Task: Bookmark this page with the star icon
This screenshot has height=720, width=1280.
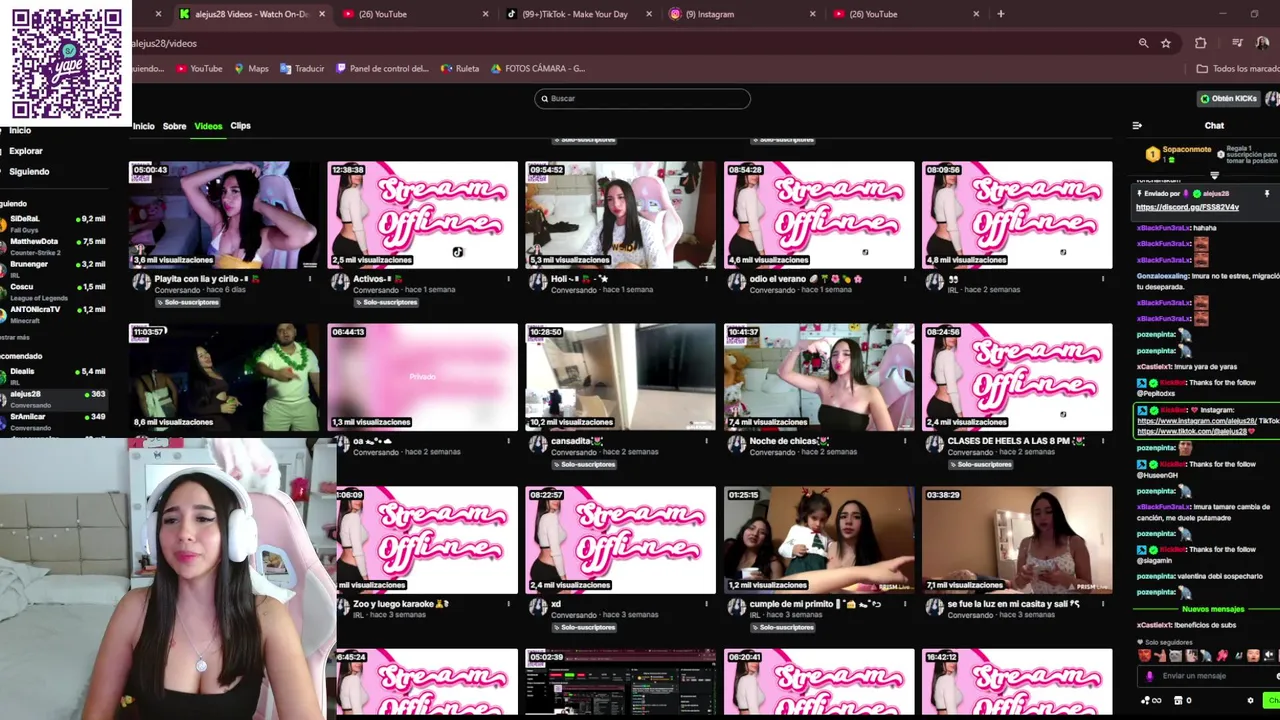Action: click(x=1166, y=43)
